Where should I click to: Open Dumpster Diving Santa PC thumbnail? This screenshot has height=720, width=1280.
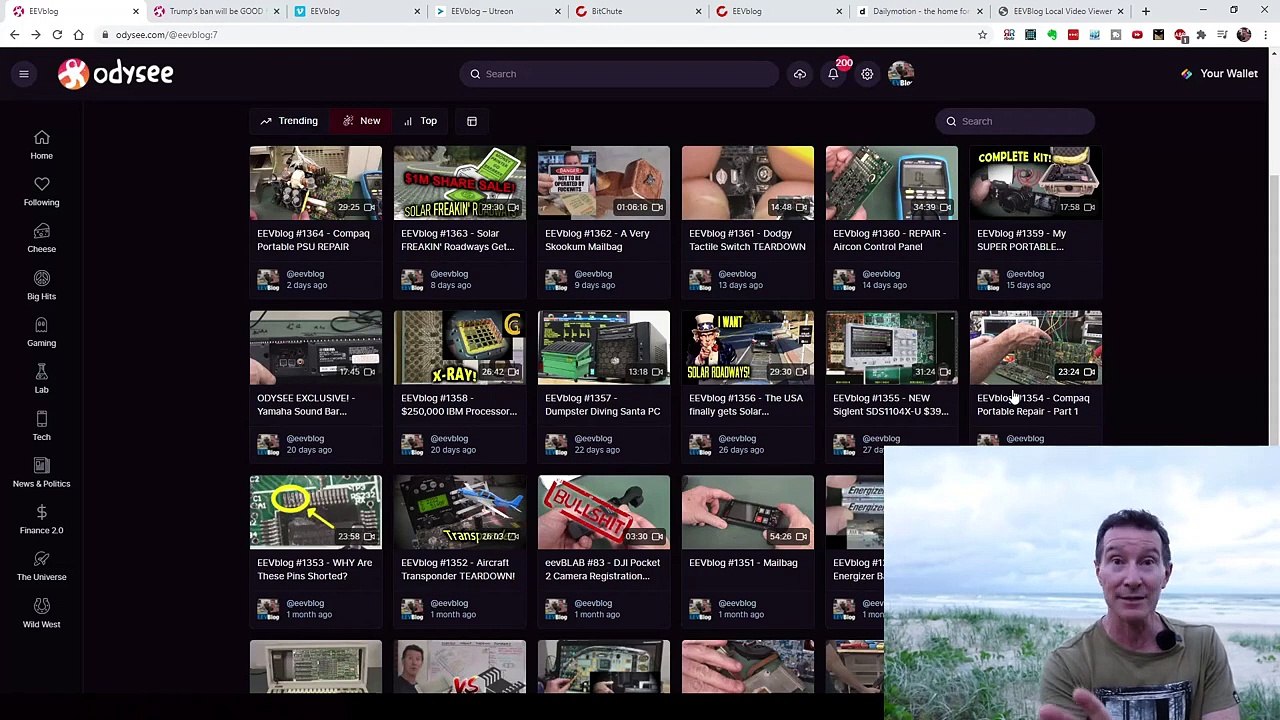604,348
